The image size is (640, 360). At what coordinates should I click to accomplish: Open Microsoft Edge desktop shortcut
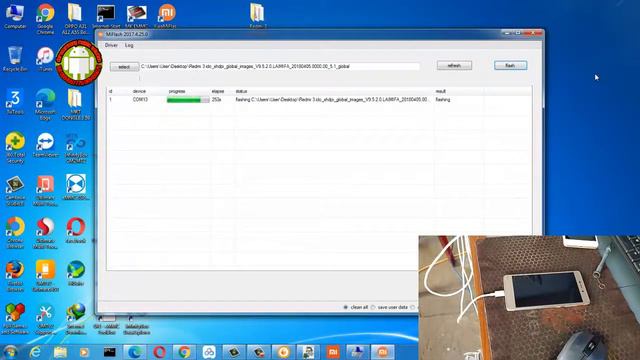pos(45,104)
